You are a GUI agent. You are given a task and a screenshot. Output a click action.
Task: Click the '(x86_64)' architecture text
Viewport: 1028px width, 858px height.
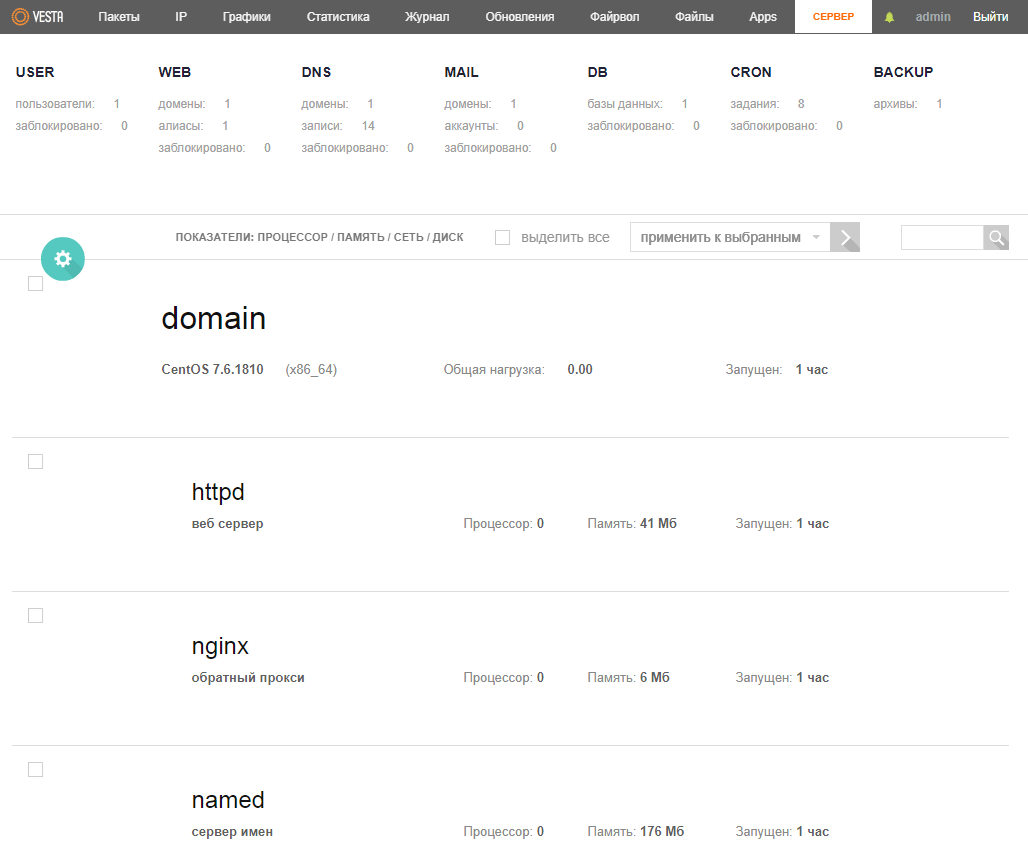coord(311,370)
